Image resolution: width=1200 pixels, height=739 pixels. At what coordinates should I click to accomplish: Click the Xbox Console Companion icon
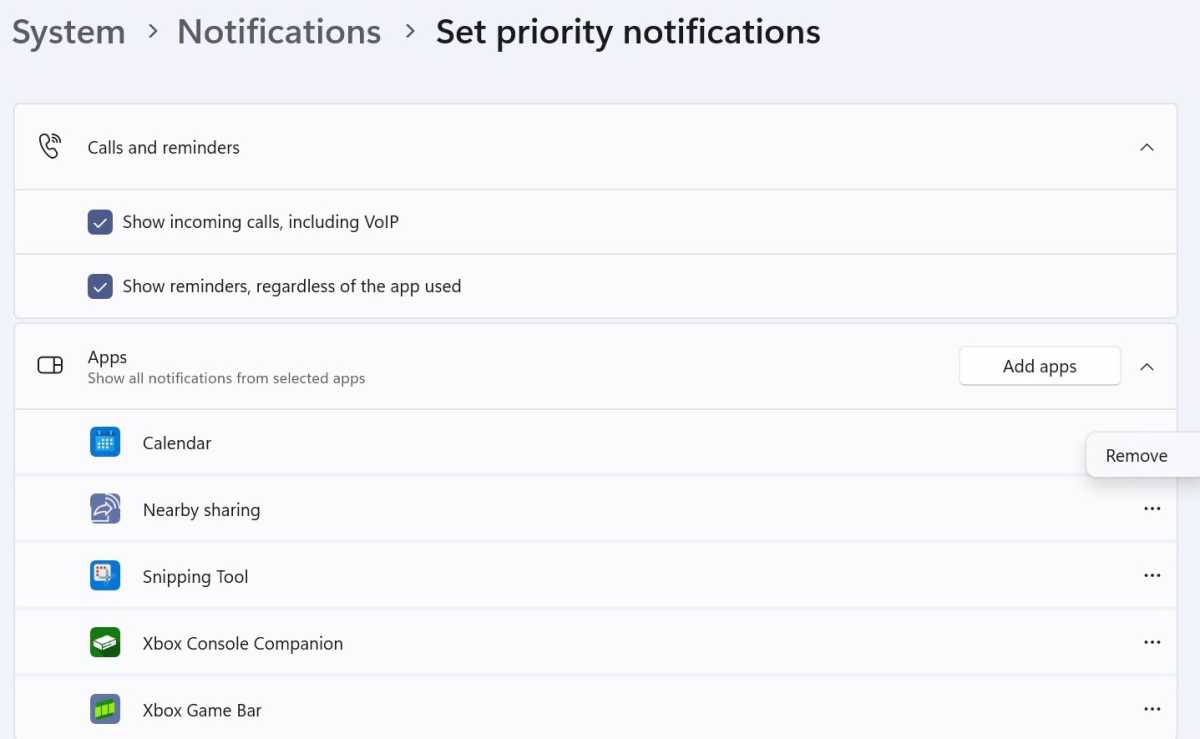[105, 643]
